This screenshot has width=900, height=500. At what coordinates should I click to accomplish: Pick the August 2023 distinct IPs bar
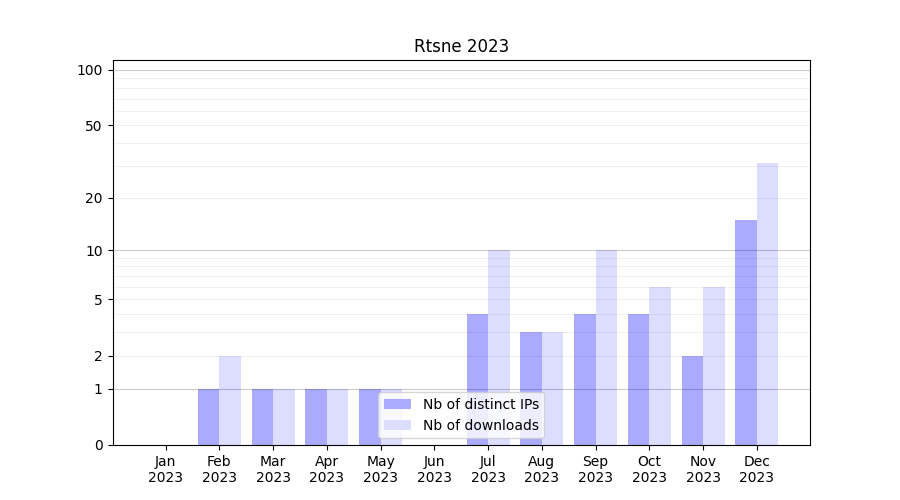coord(531,388)
